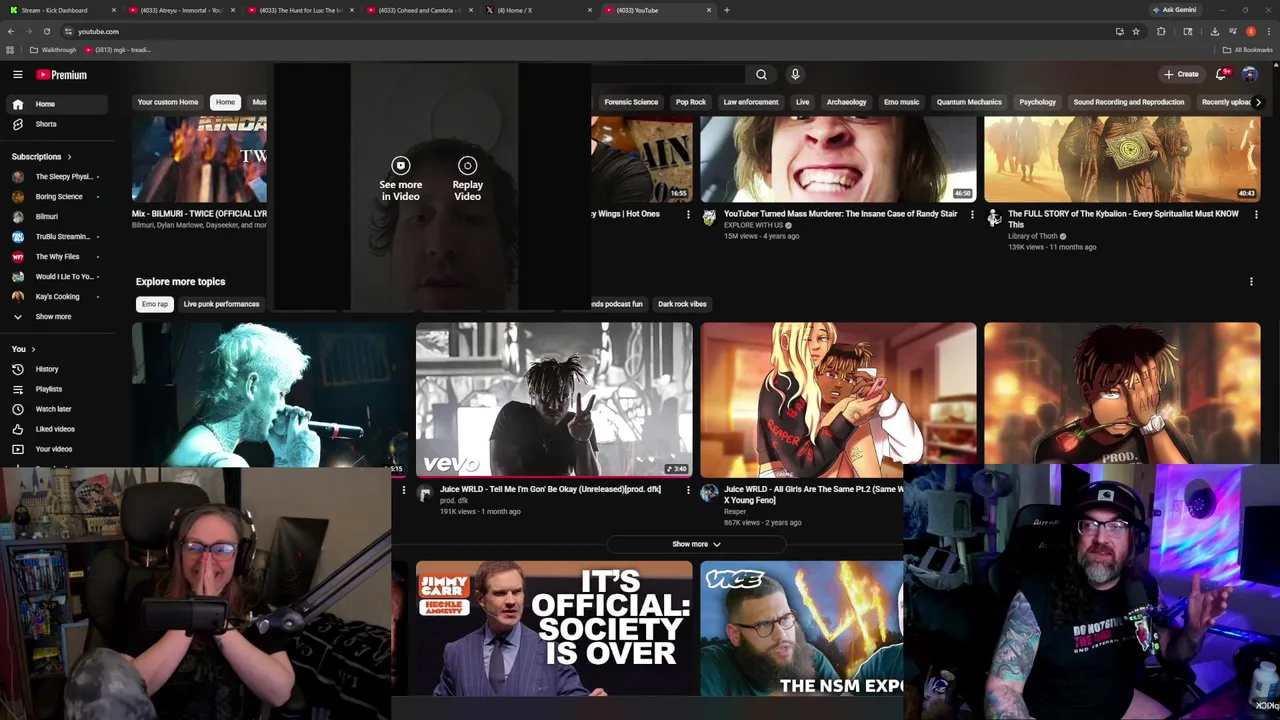
Task: Expand the Subscriptions section chevron
Action: tap(70, 157)
